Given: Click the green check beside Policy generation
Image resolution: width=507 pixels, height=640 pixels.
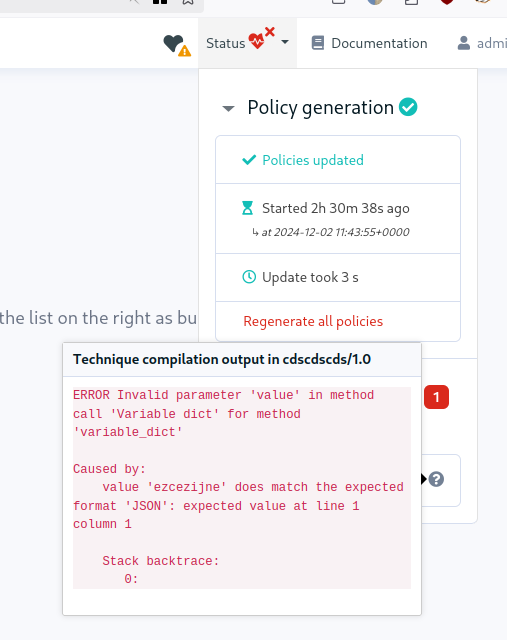Looking at the screenshot, I should (408, 107).
